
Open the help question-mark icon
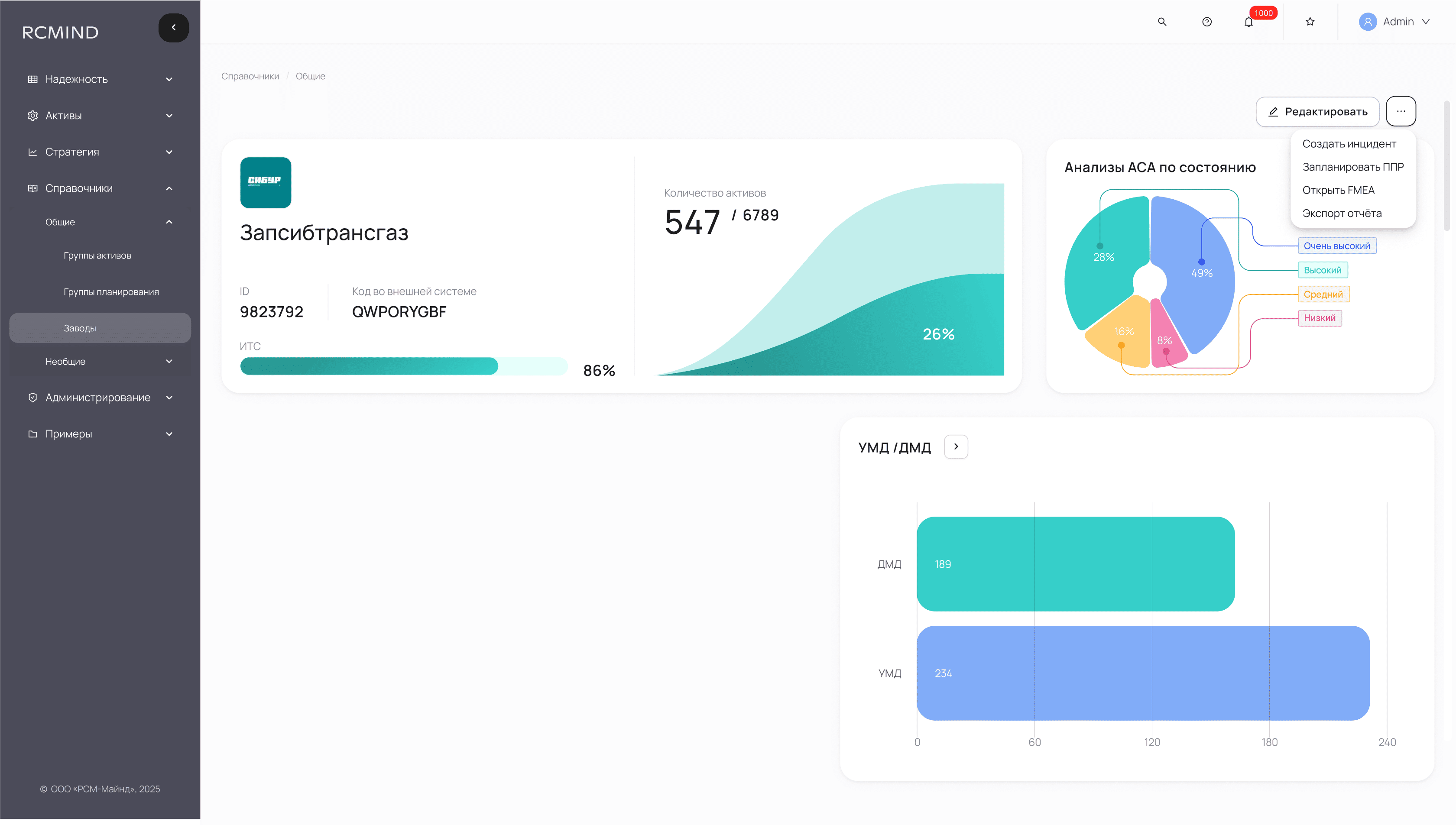click(x=1206, y=22)
